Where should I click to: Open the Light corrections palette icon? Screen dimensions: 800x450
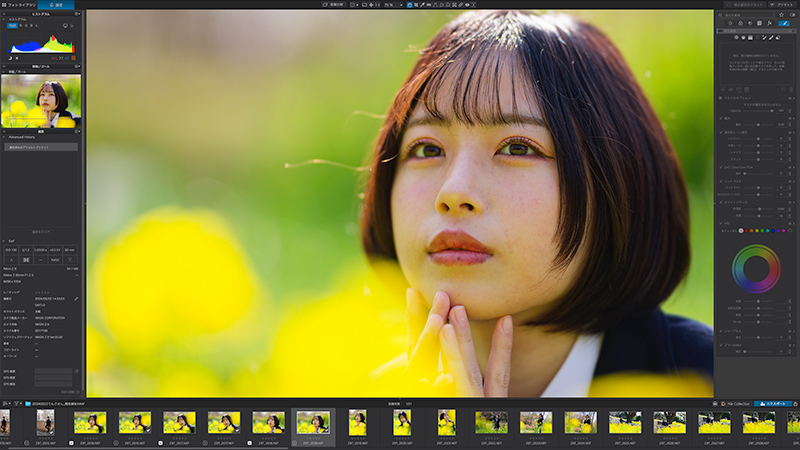click(x=731, y=23)
